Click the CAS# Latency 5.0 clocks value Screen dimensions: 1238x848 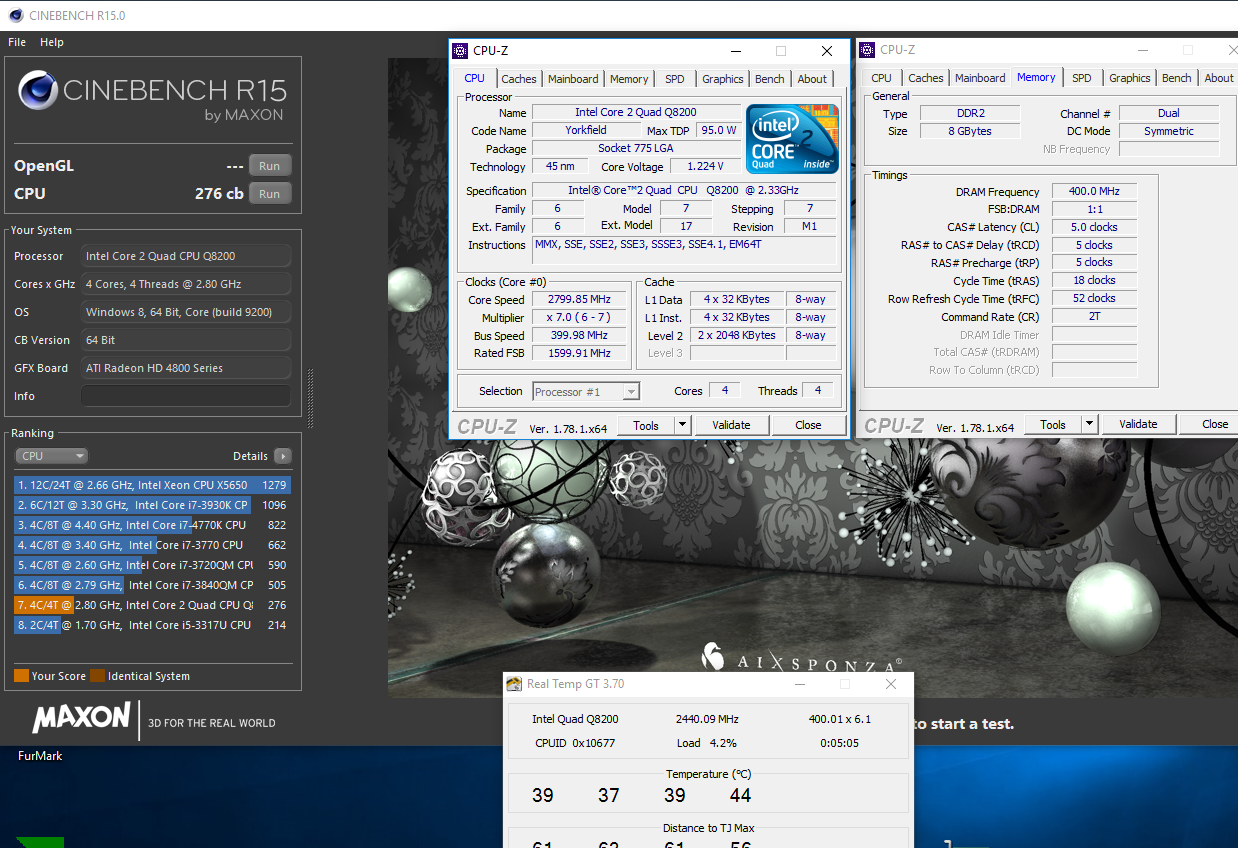pyautogui.click(x=1094, y=227)
